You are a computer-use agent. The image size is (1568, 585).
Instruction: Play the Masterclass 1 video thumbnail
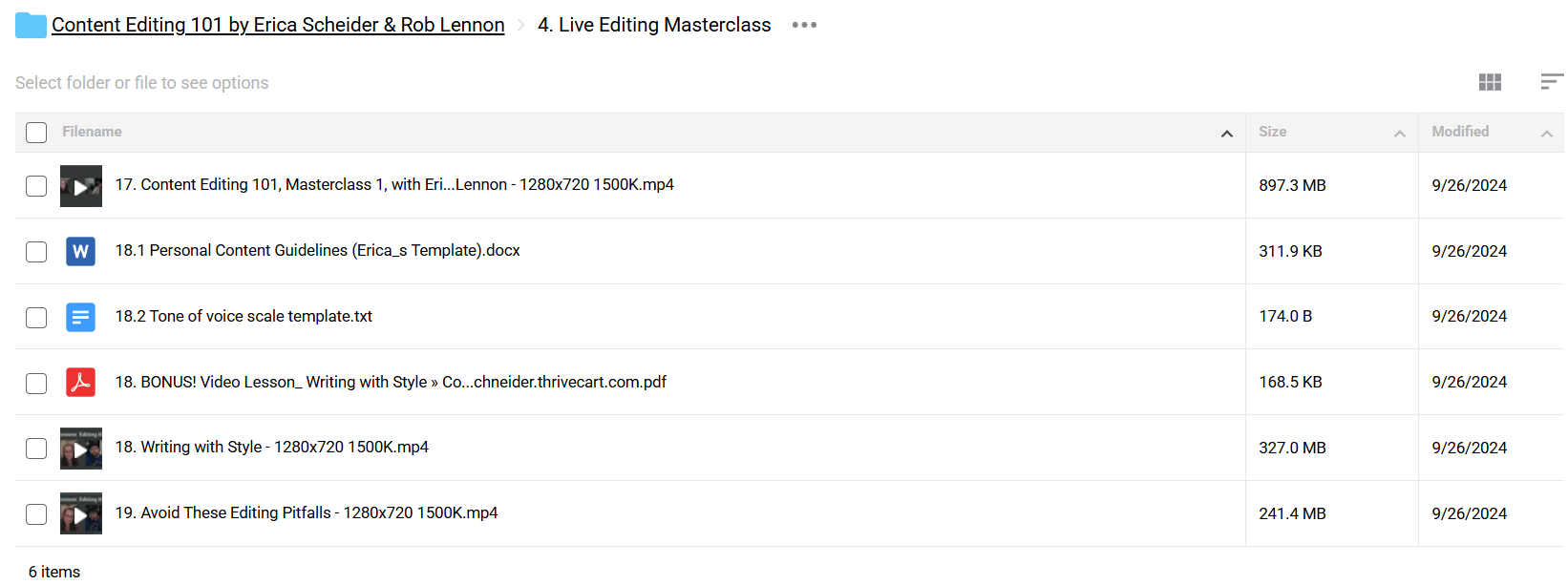point(80,186)
